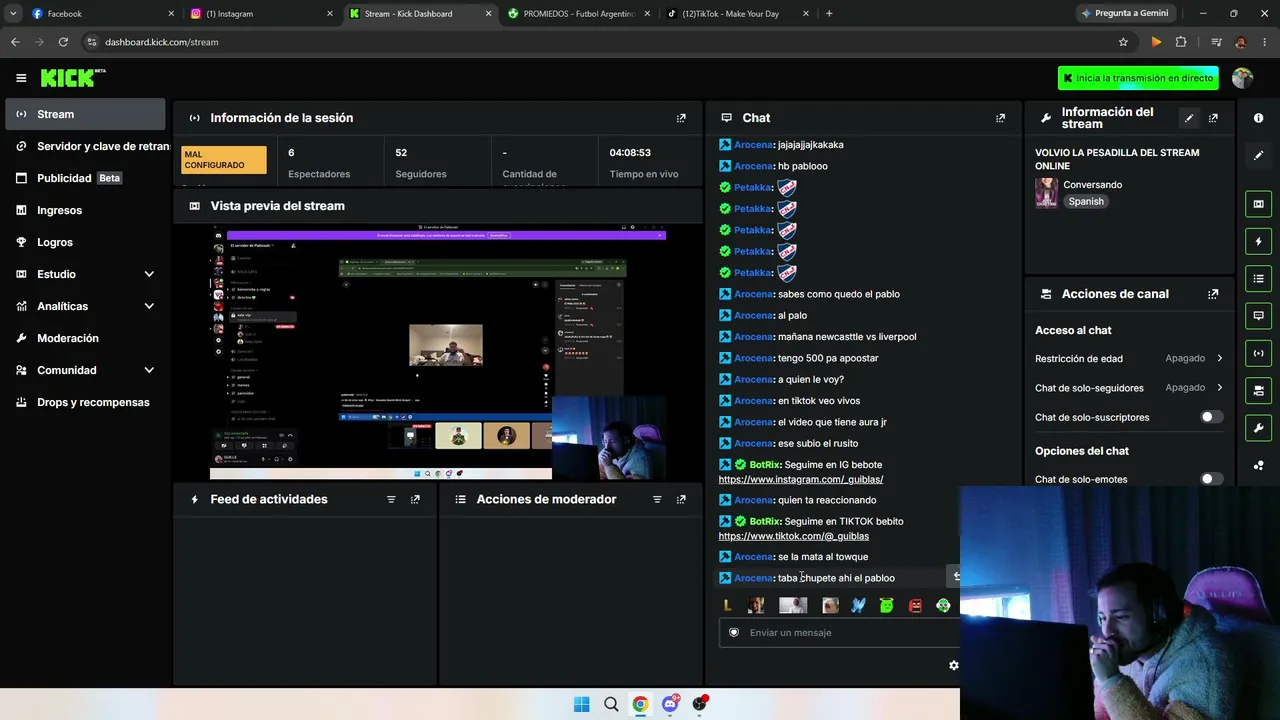Click the Spanish language tag
This screenshot has height=720, width=1280.
coord(1086,201)
